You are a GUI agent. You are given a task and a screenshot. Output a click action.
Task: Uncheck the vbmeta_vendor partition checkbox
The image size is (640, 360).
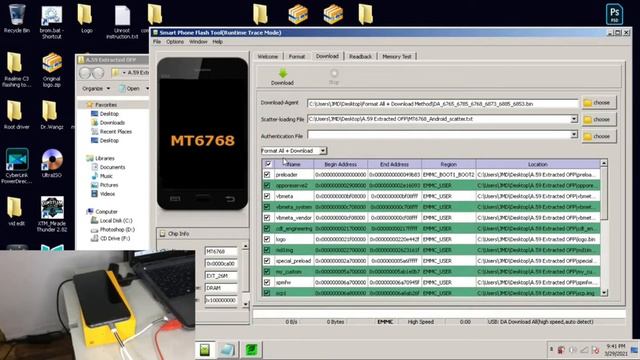pos(267,218)
